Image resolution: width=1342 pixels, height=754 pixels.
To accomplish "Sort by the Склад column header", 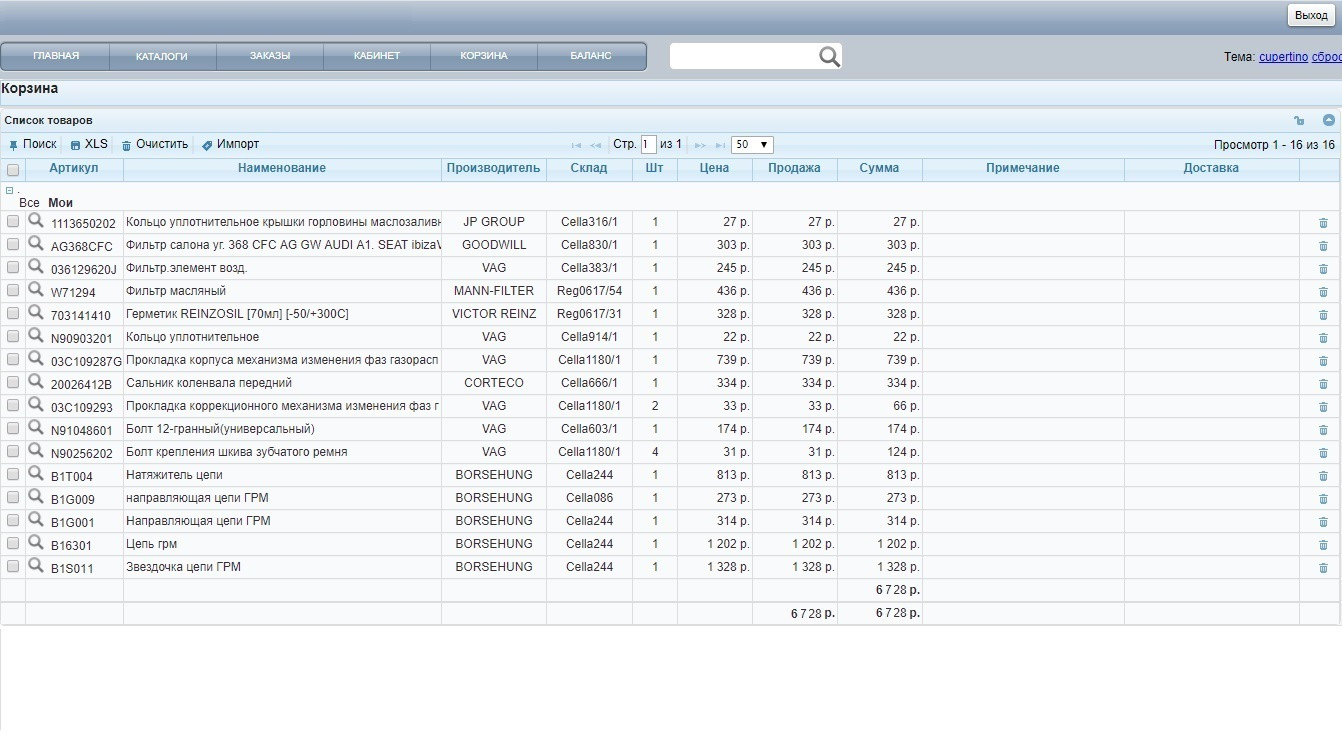I will (x=589, y=168).
